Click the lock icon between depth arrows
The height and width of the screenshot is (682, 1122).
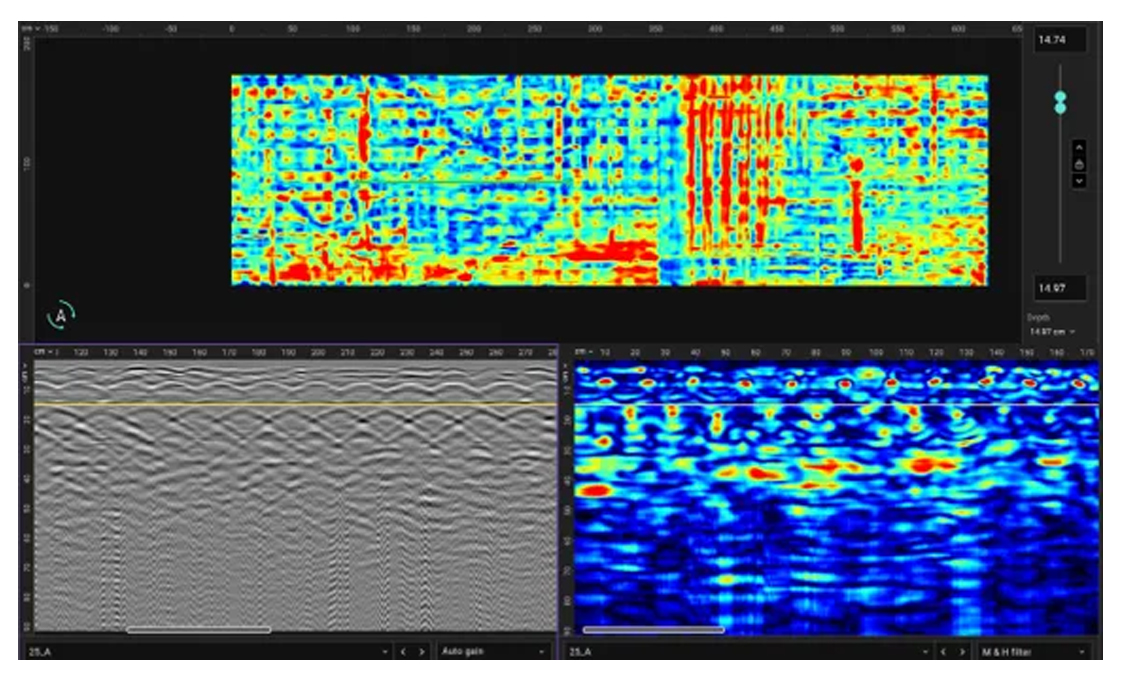(x=1079, y=164)
